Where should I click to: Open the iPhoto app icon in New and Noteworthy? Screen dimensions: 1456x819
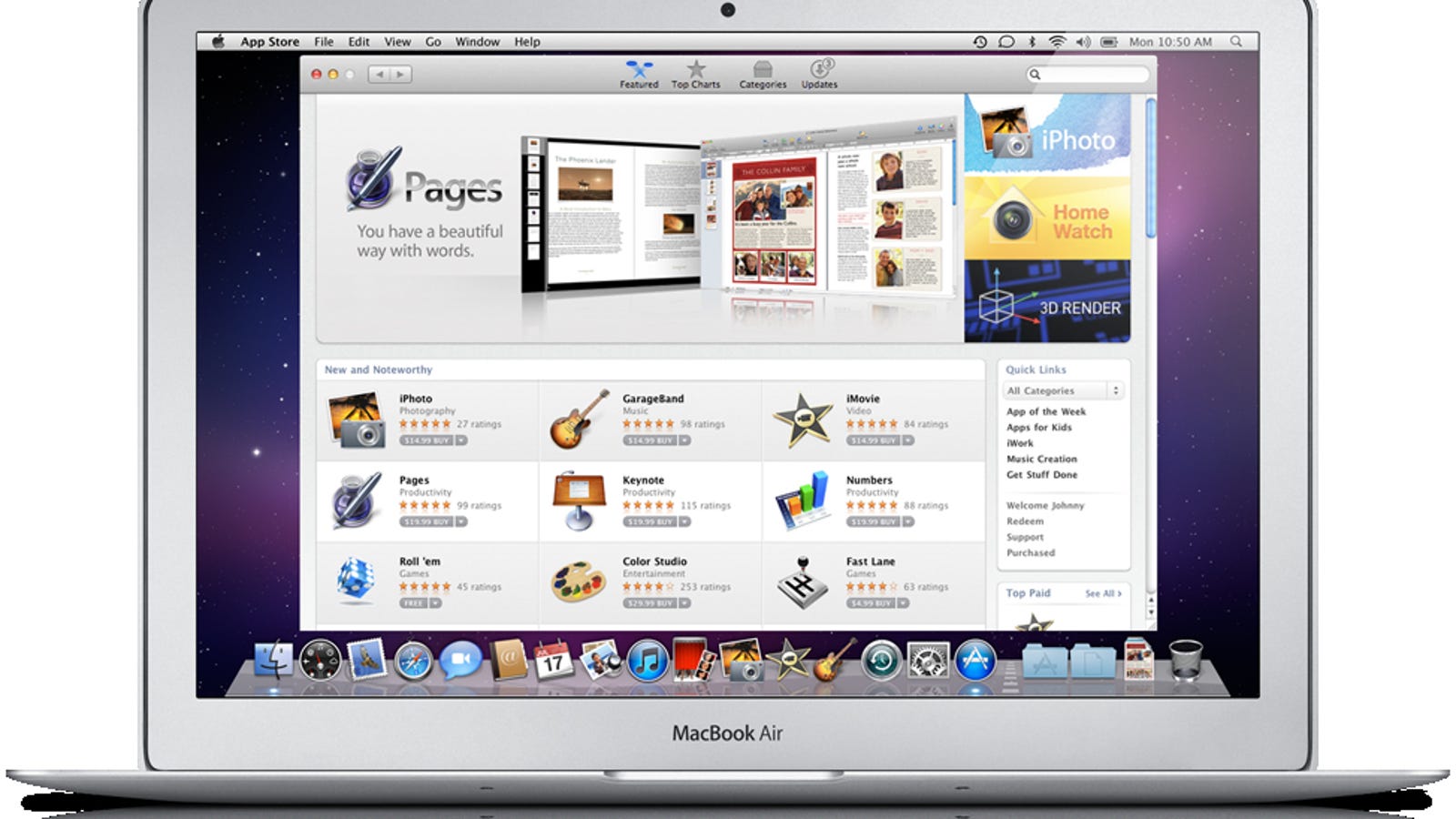(356, 420)
